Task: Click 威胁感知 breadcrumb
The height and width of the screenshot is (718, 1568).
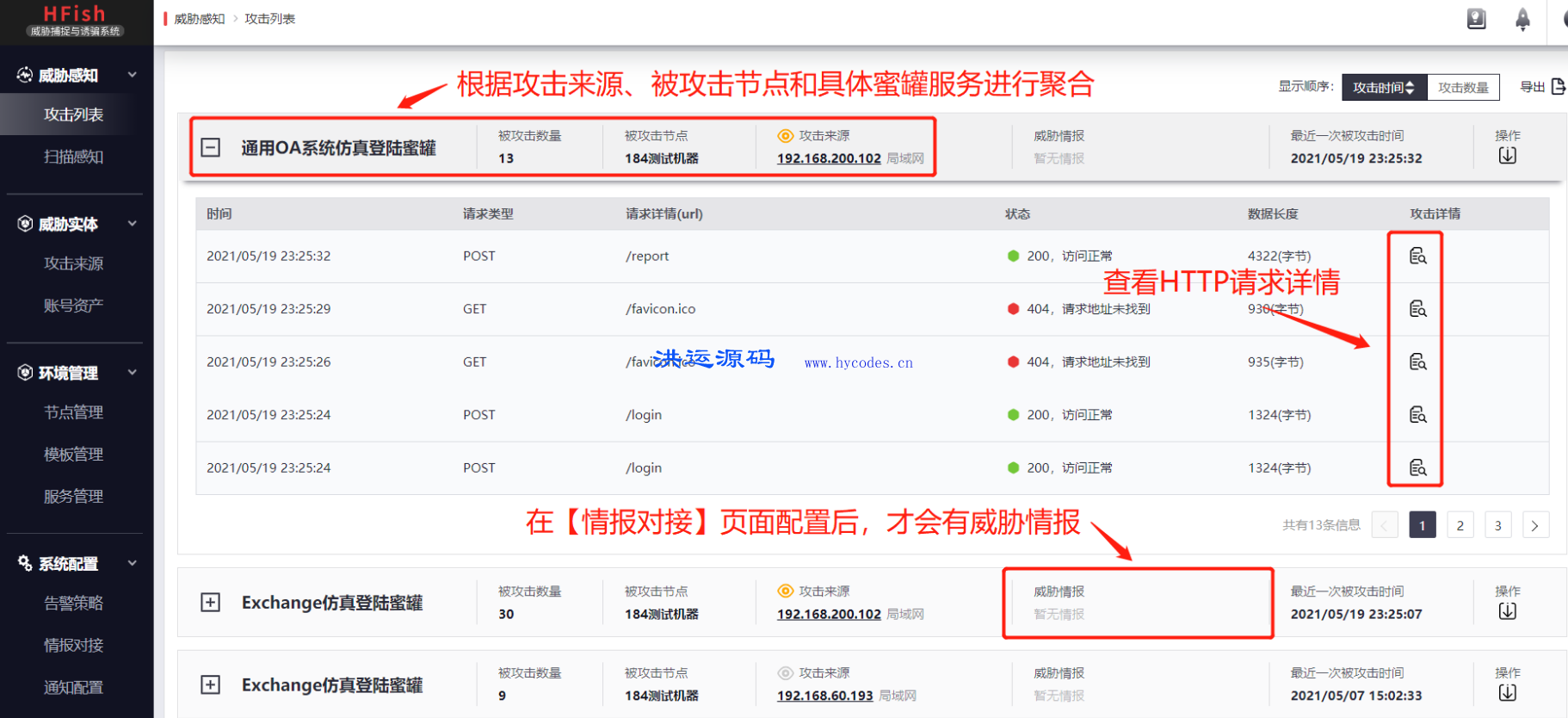Action: click(199, 19)
